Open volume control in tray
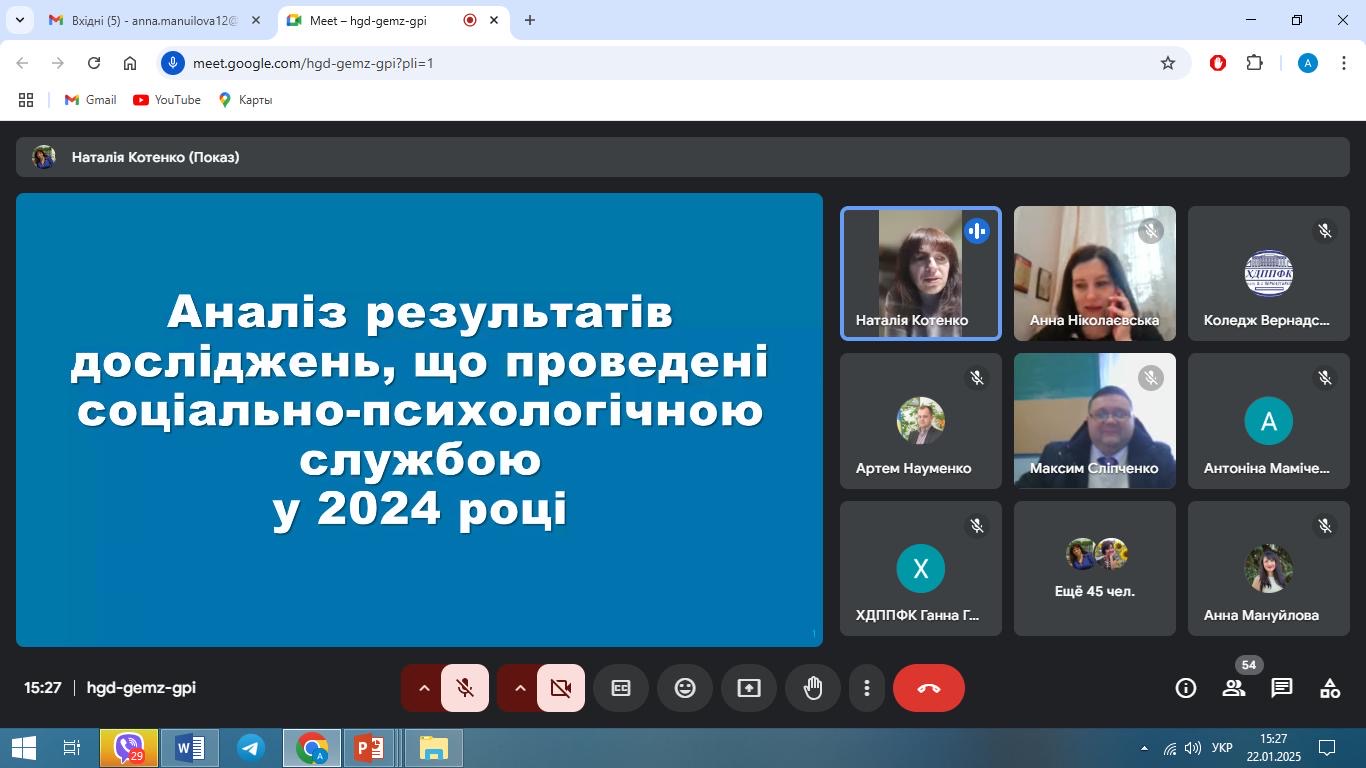The image size is (1366, 768). [x=1192, y=748]
